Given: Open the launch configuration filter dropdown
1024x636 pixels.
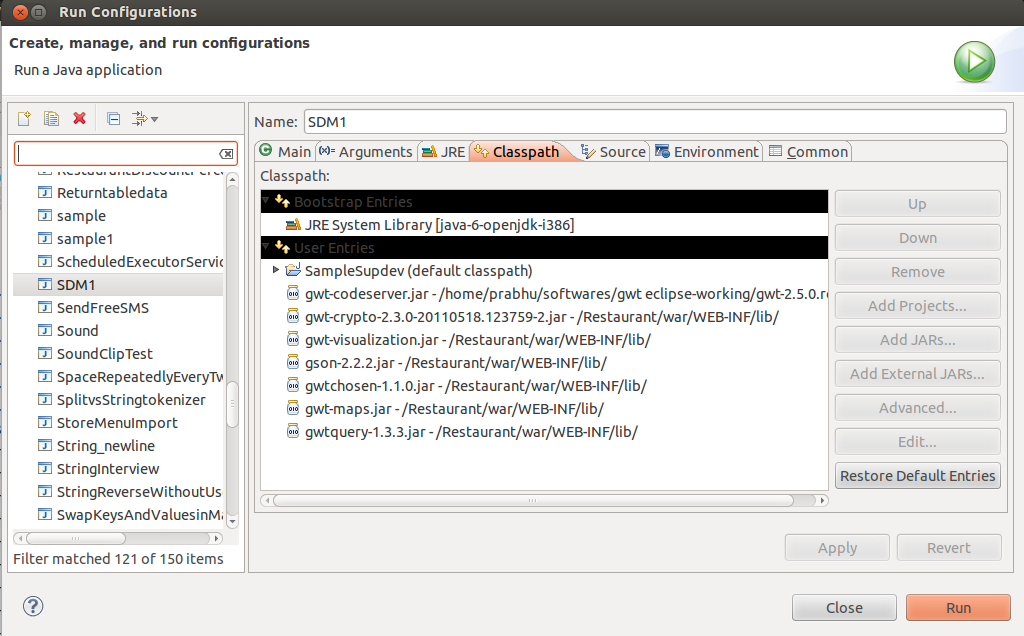Looking at the screenshot, I should (x=145, y=119).
